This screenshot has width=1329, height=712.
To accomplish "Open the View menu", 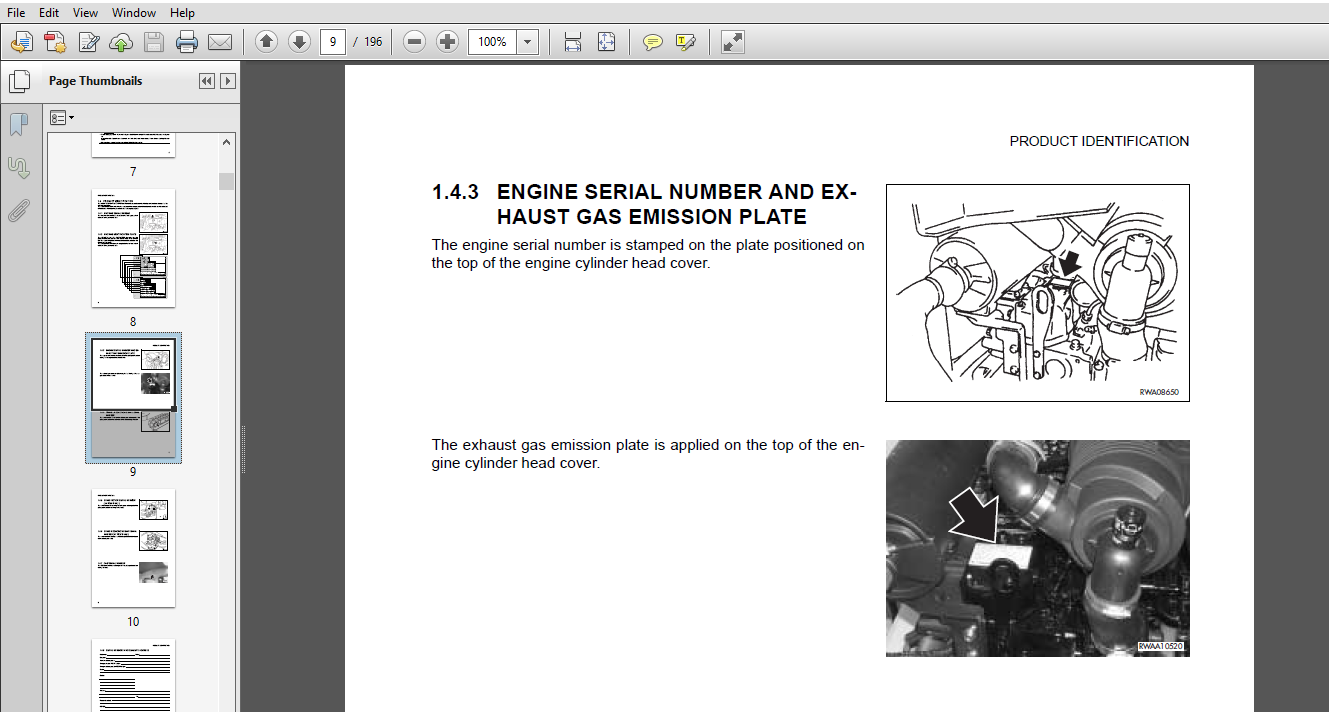I will pyautogui.click(x=86, y=13).
